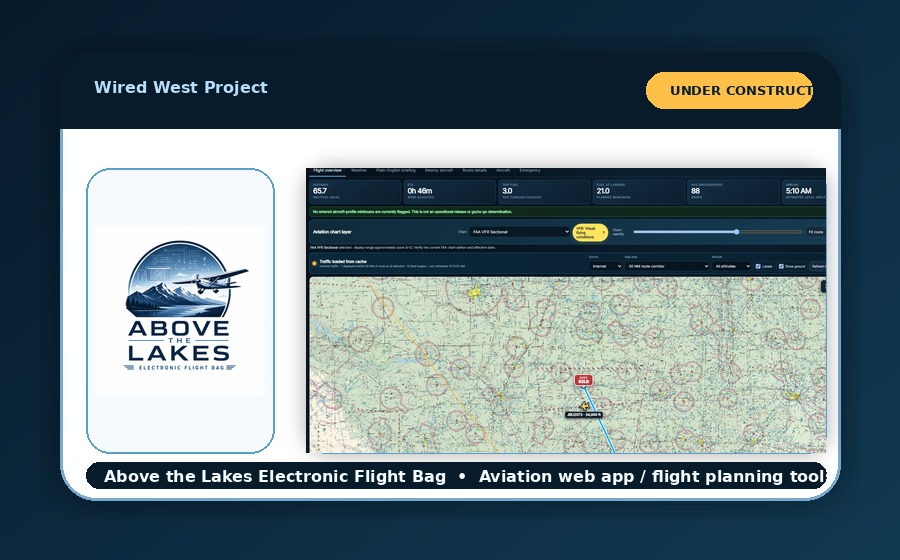900x560 pixels.
Task: Expand the Internet source dropdown
Action: pyautogui.click(x=606, y=266)
